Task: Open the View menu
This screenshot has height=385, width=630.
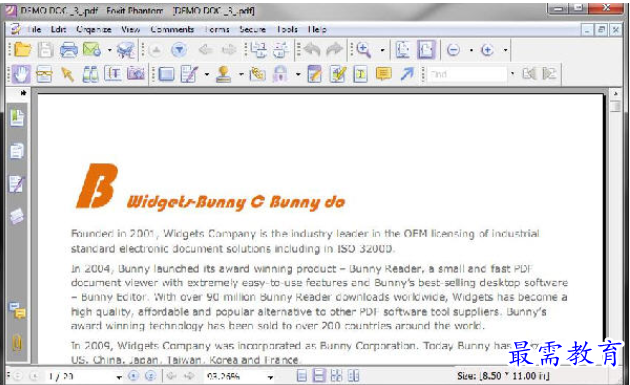Action: click(131, 29)
